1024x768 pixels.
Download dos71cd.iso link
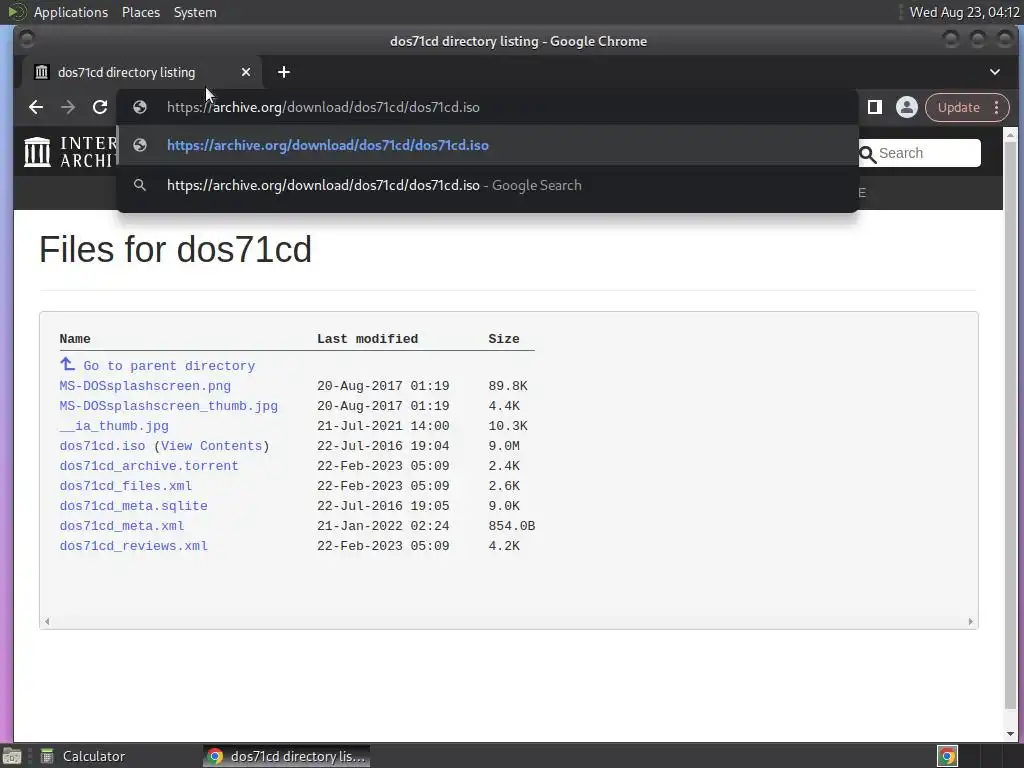(x=103, y=446)
